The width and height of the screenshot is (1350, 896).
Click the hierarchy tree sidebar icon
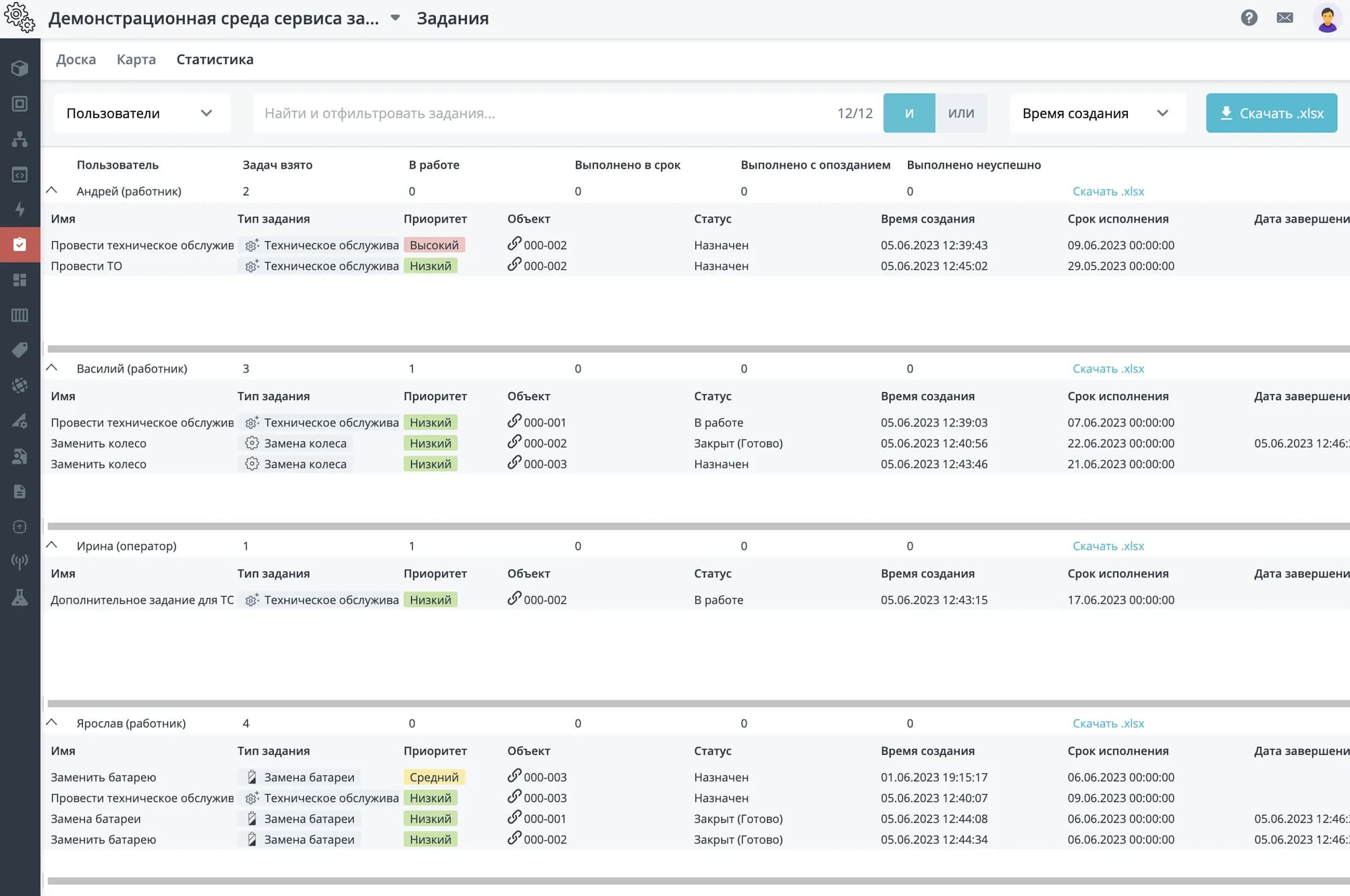(x=20, y=139)
